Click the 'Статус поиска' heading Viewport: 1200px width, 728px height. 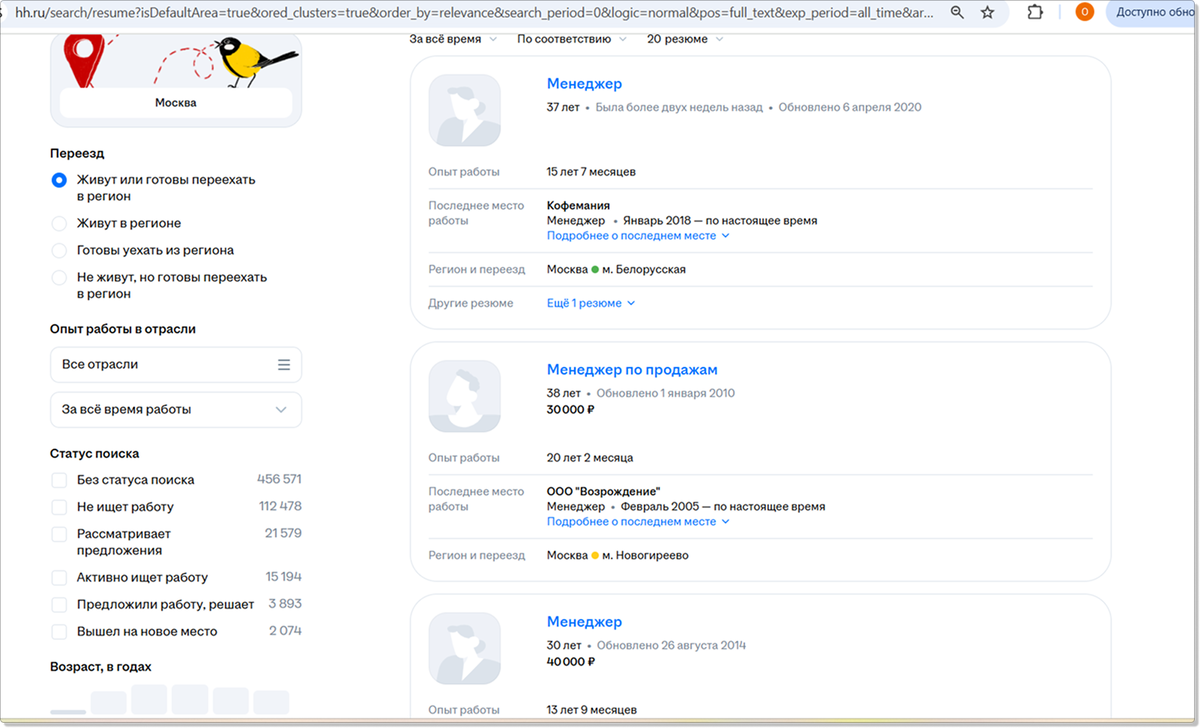[95, 453]
